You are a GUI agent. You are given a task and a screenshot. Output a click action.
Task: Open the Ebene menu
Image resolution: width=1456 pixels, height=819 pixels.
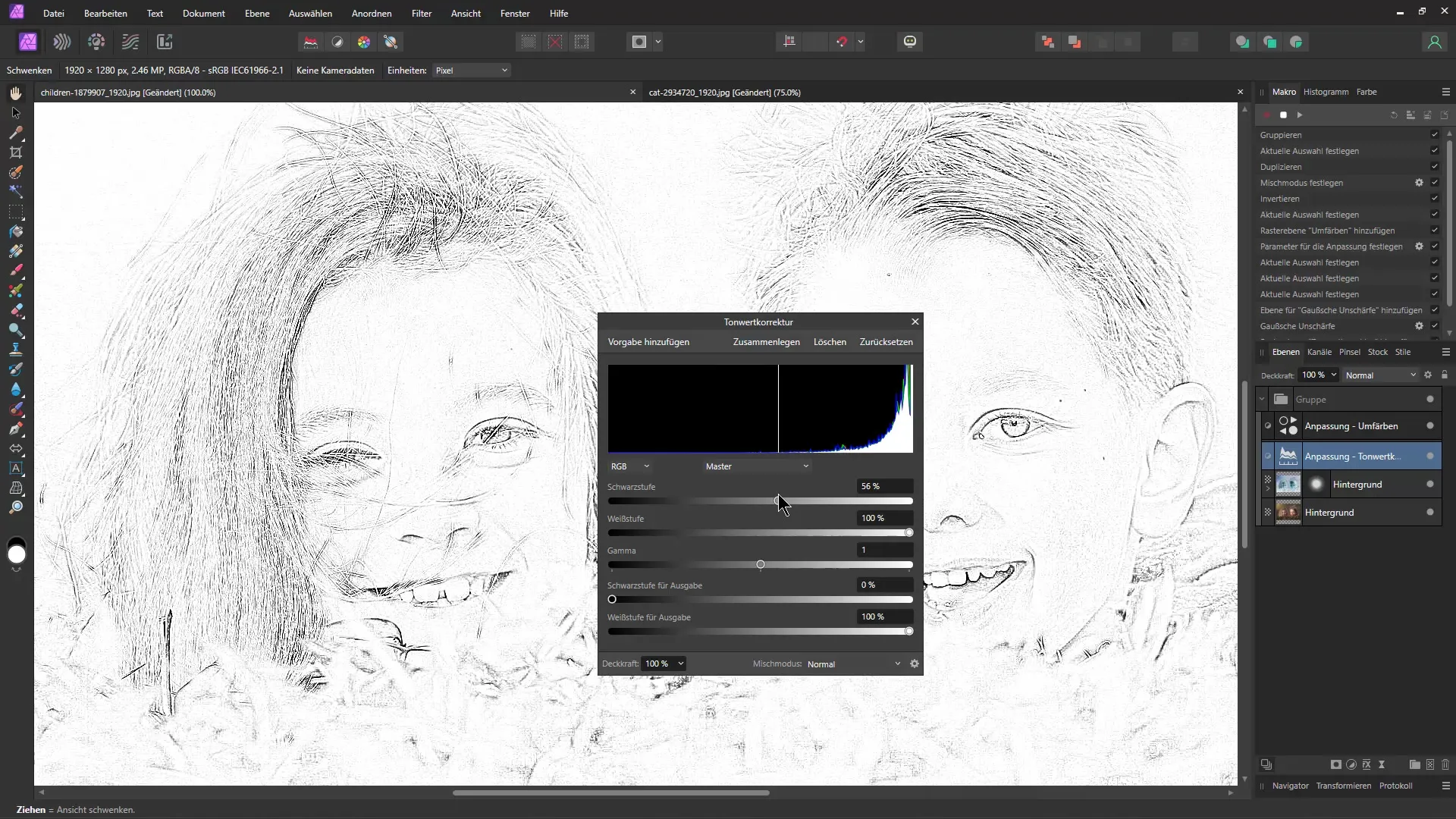(257, 14)
